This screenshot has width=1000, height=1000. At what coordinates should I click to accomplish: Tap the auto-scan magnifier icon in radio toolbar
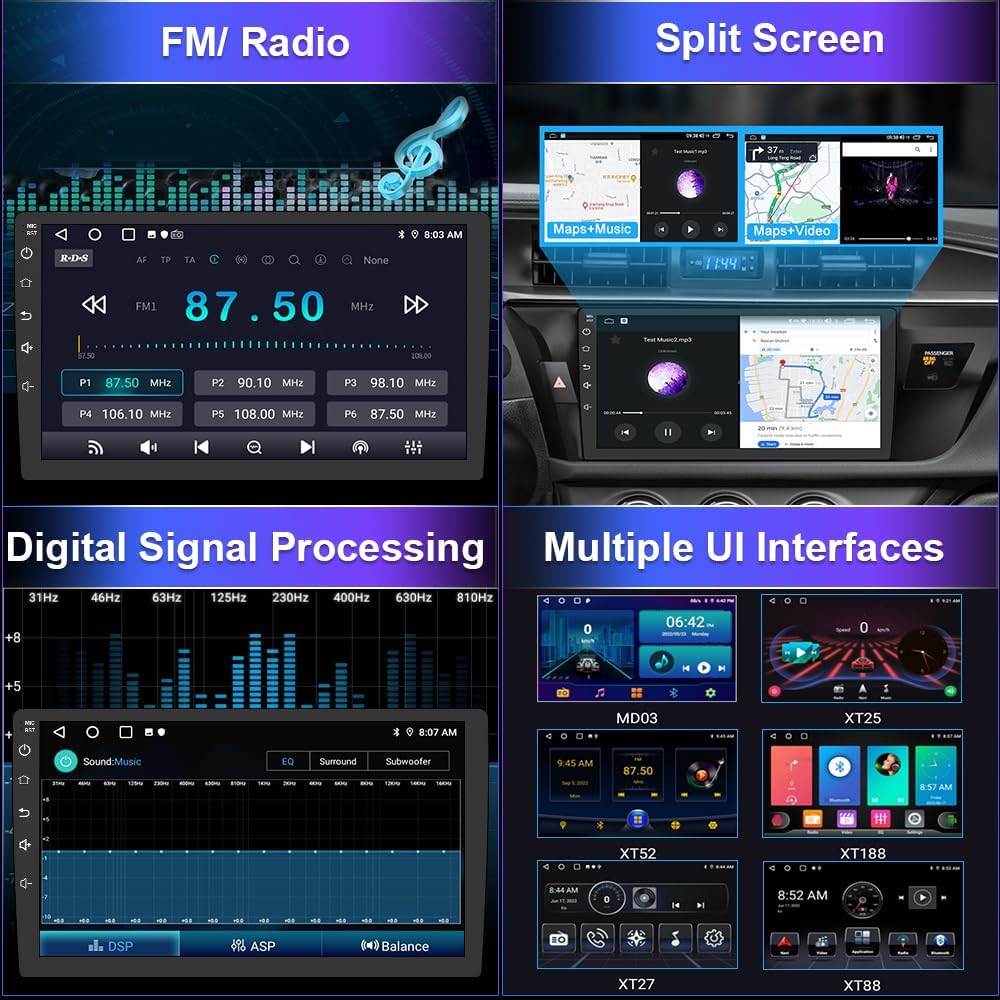[x=254, y=448]
